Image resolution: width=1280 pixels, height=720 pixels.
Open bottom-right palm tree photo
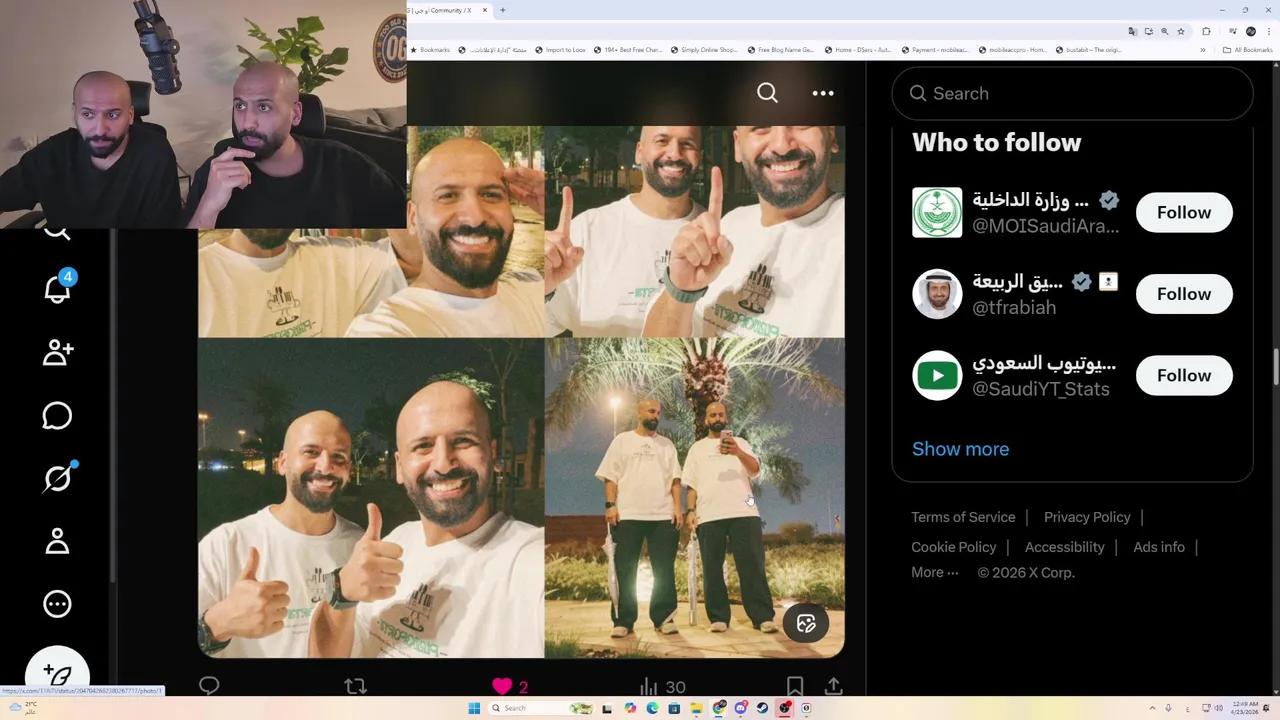tap(695, 498)
